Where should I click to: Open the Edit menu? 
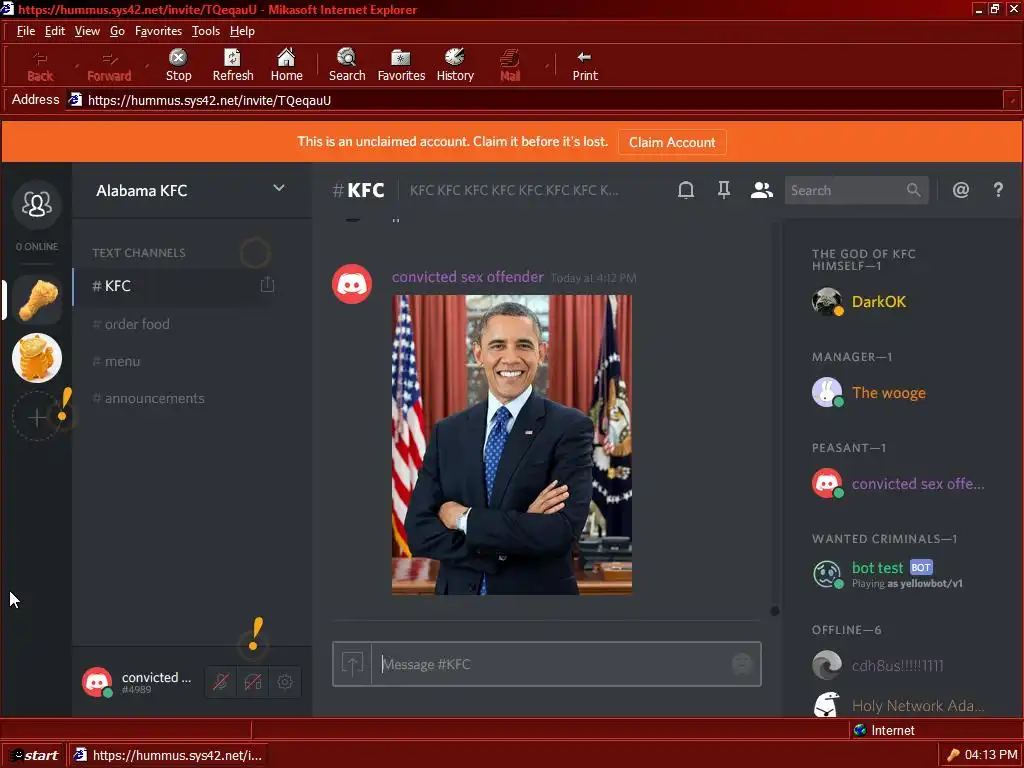[54, 31]
